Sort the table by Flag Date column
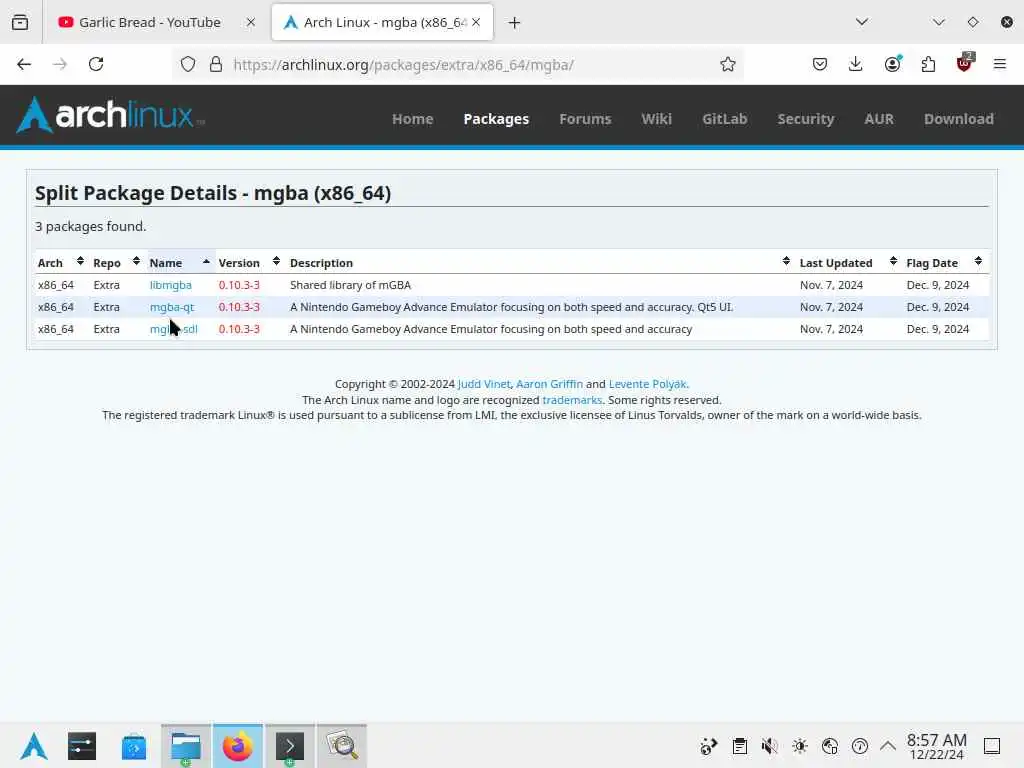Image resolution: width=1024 pixels, height=768 pixels. (944, 263)
